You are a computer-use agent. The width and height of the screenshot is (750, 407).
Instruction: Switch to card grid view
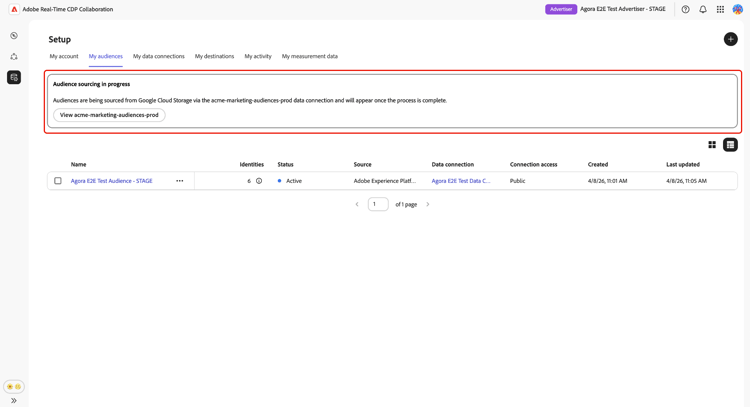tap(712, 144)
